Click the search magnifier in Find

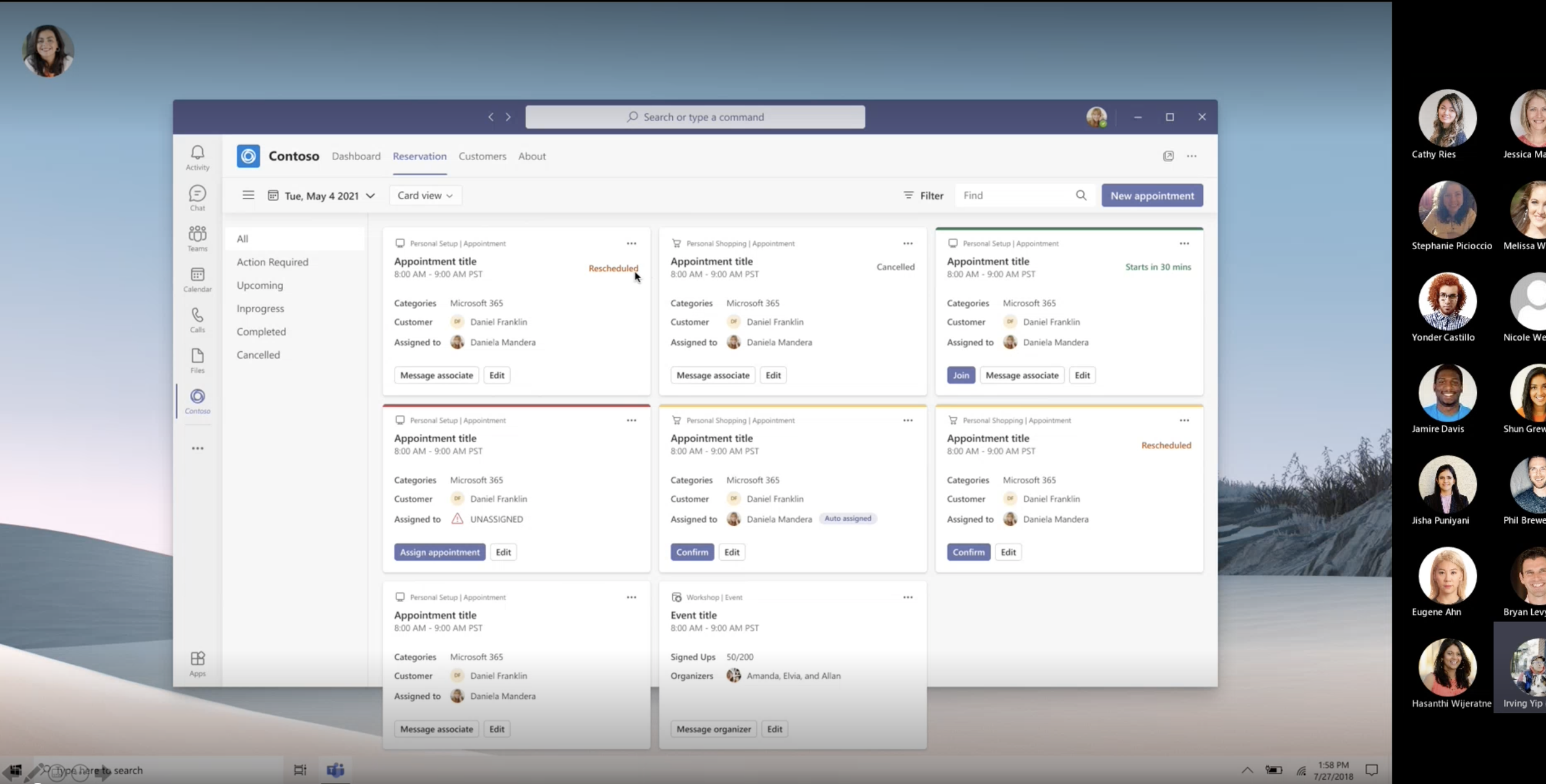click(1080, 195)
